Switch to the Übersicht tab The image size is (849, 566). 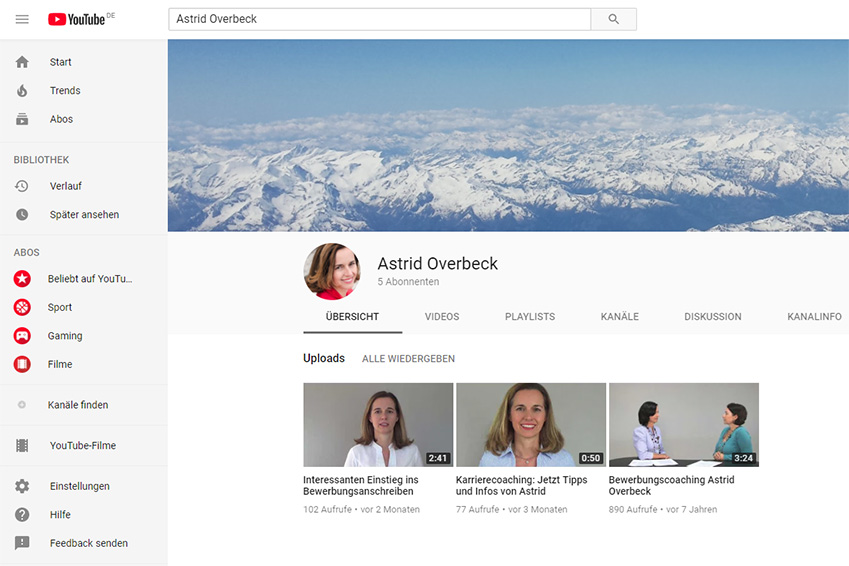coord(352,317)
